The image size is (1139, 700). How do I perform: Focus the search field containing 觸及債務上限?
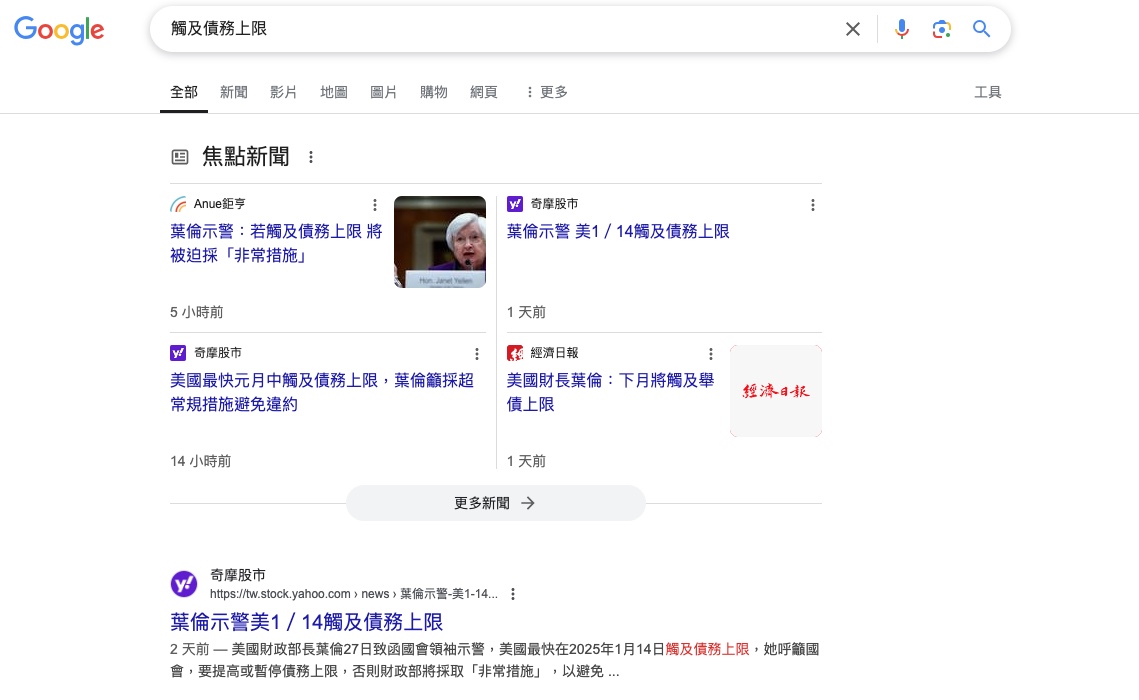click(501, 29)
